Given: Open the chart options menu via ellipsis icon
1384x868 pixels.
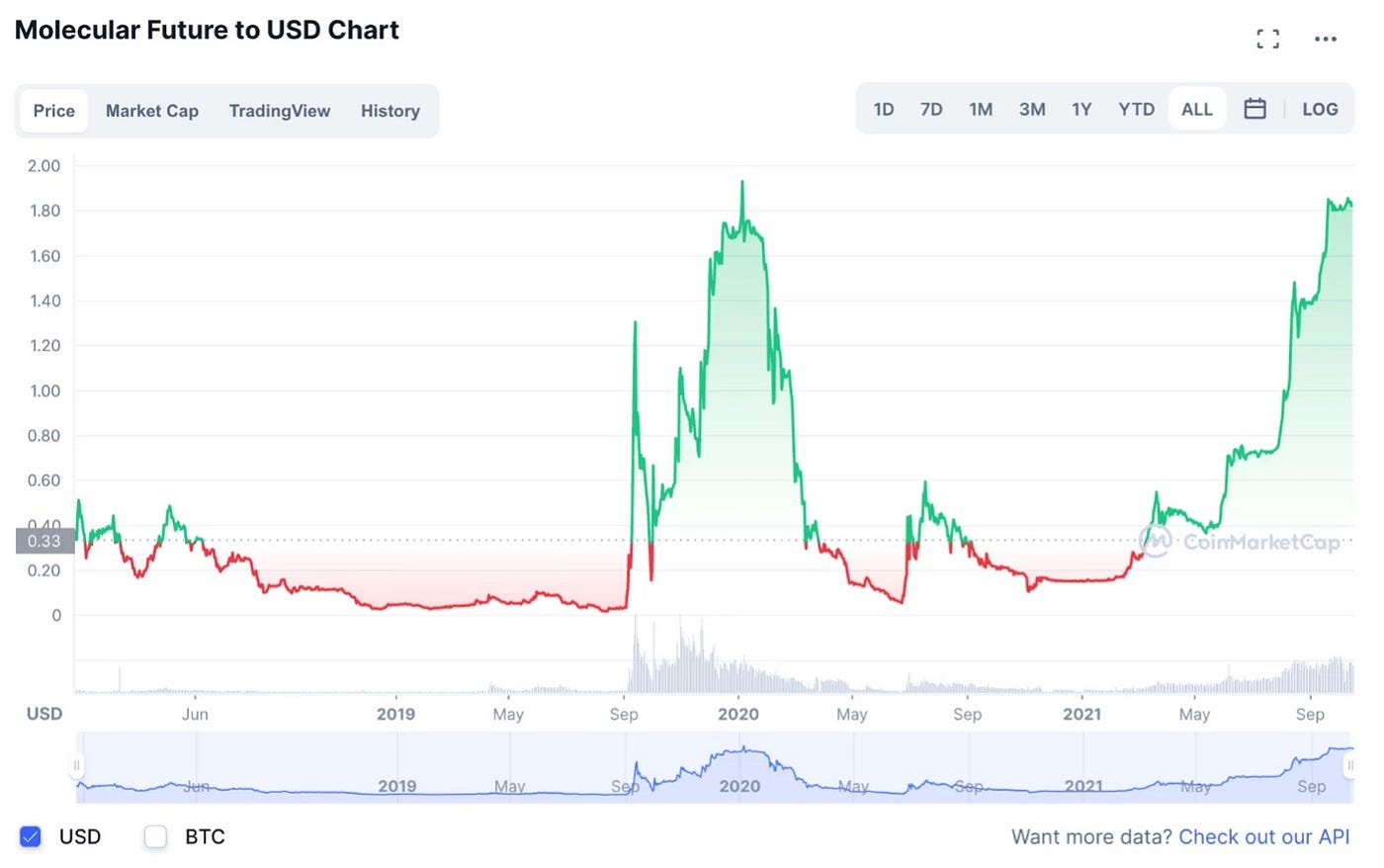Looking at the screenshot, I should tap(1326, 39).
